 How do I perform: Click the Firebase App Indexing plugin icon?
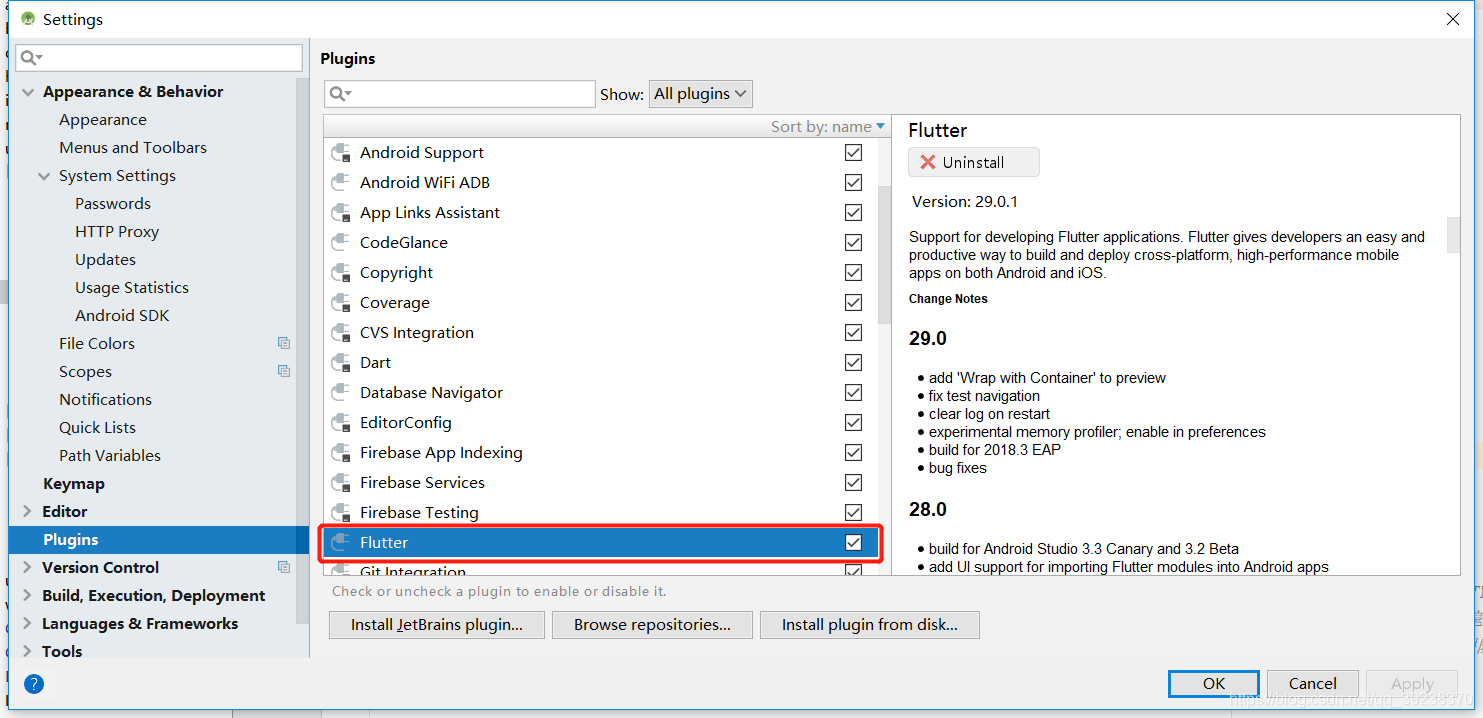[x=341, y=453]
